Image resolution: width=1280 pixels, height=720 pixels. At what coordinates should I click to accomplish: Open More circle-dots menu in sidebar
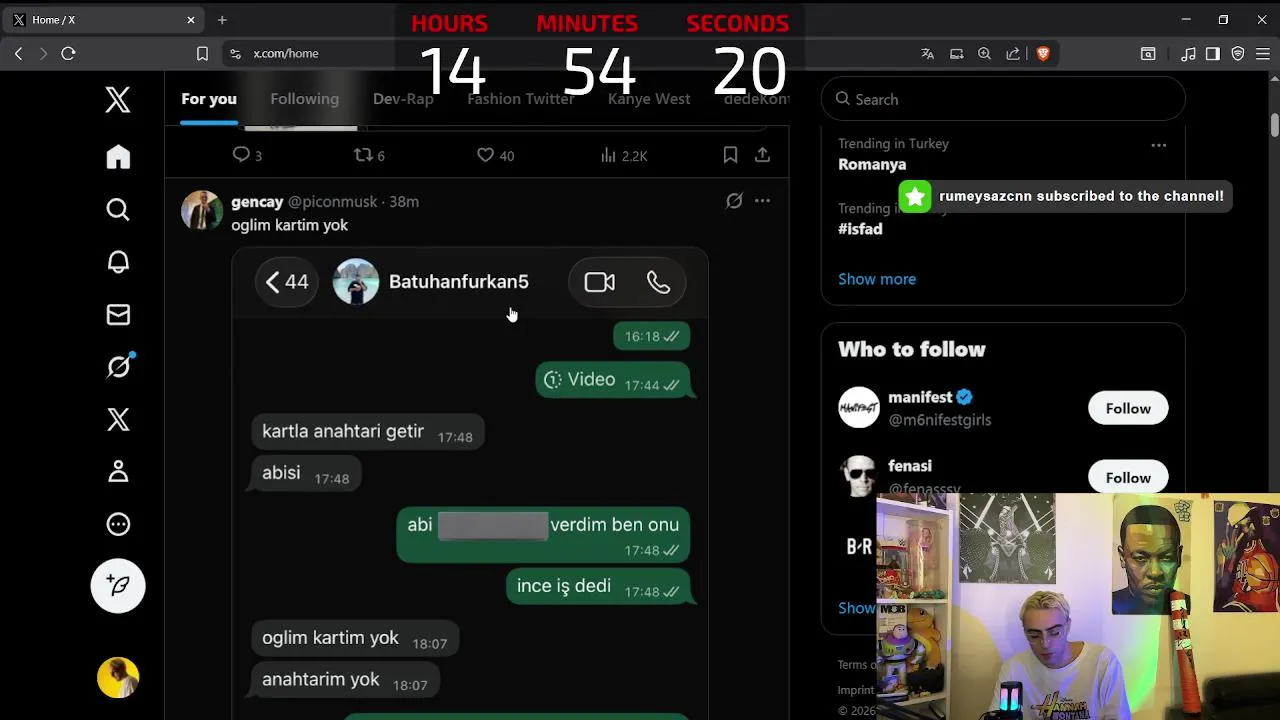coord(118,524)
